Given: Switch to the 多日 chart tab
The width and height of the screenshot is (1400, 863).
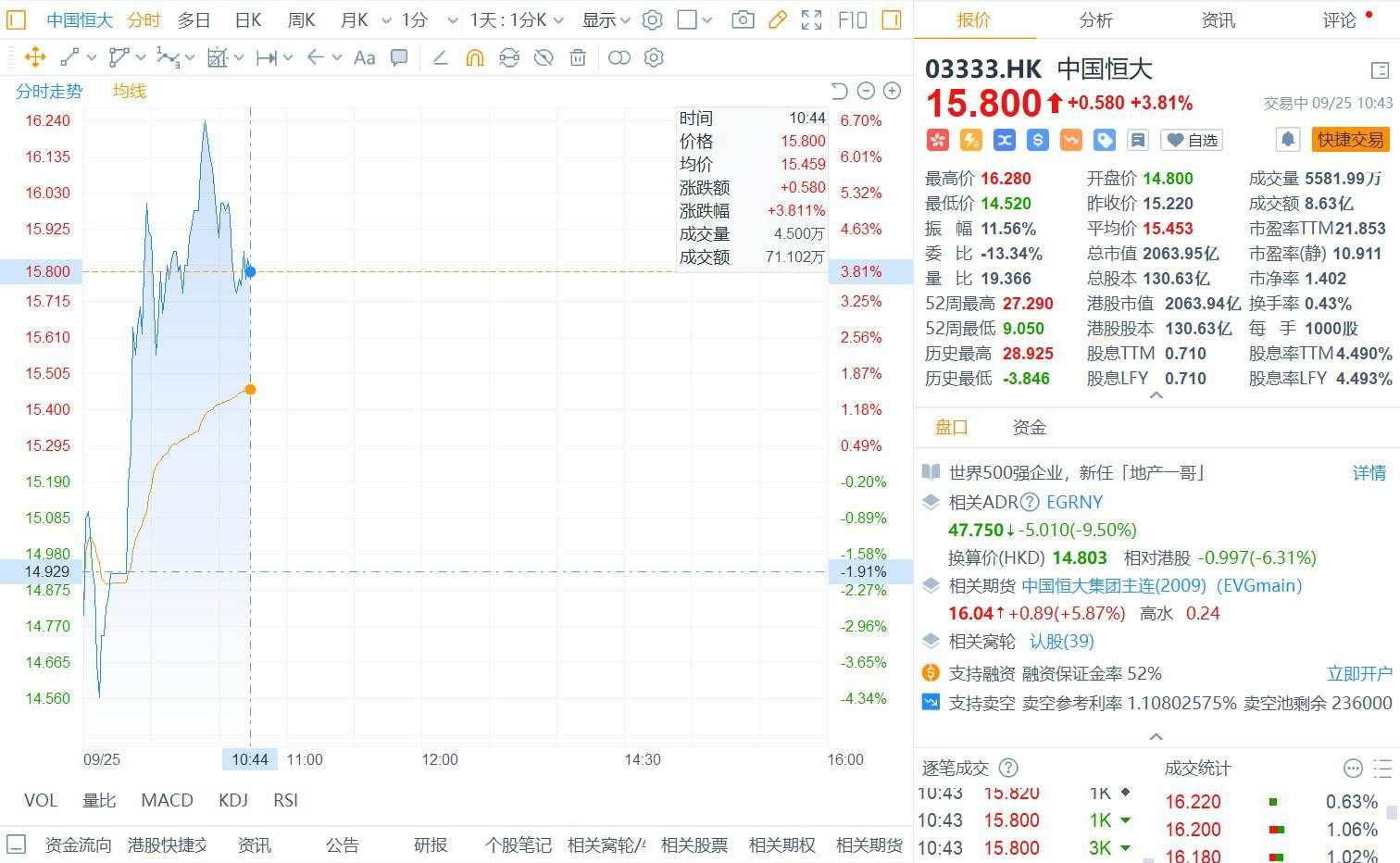Looking at the screenshot, I should point(194,19).
